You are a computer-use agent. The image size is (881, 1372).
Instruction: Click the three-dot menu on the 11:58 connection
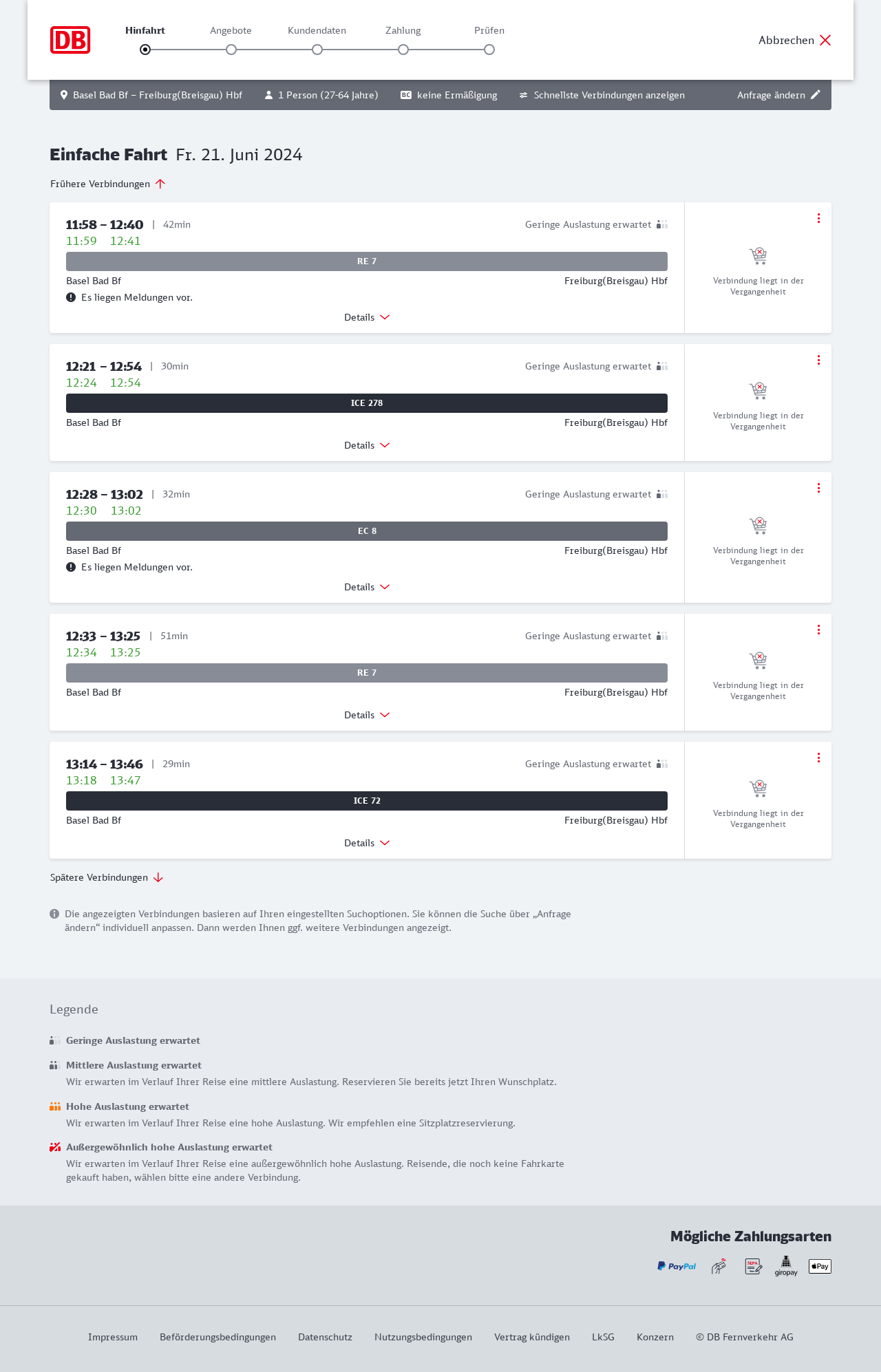point(818,218)
